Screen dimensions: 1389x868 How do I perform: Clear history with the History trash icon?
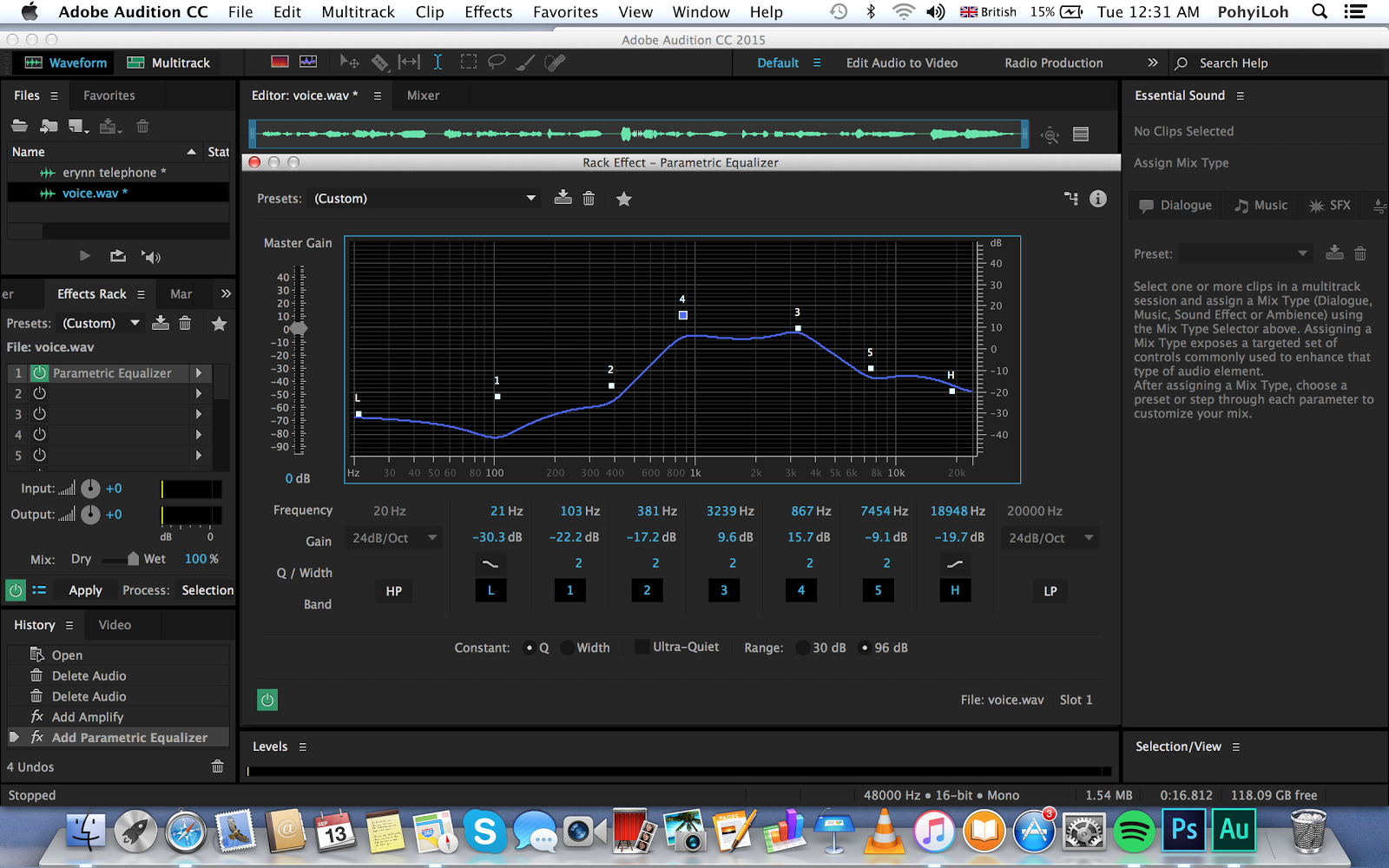click(x=218, y=766)
